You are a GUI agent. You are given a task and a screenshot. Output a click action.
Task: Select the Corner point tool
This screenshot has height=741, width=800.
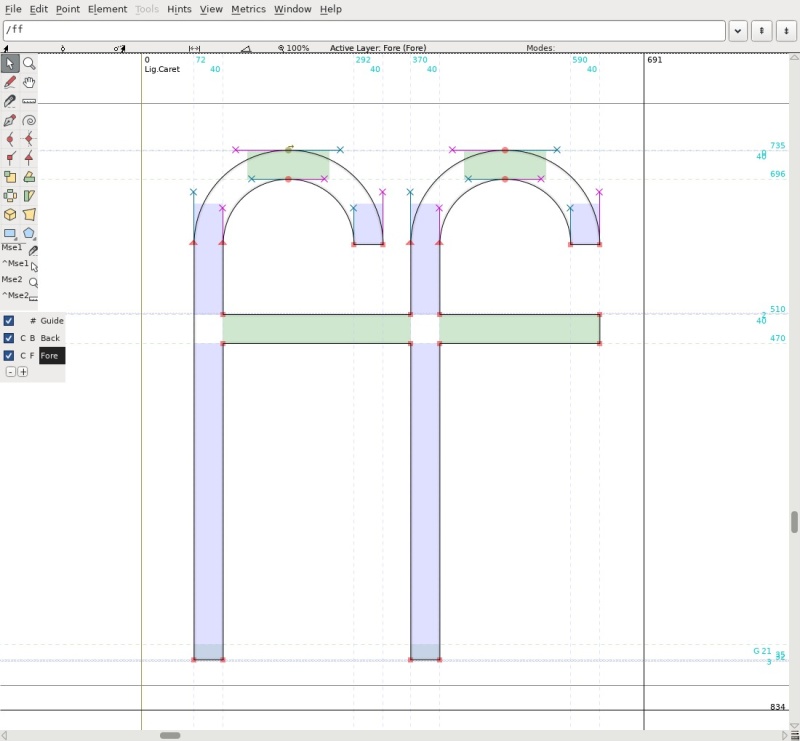point(10,158)
